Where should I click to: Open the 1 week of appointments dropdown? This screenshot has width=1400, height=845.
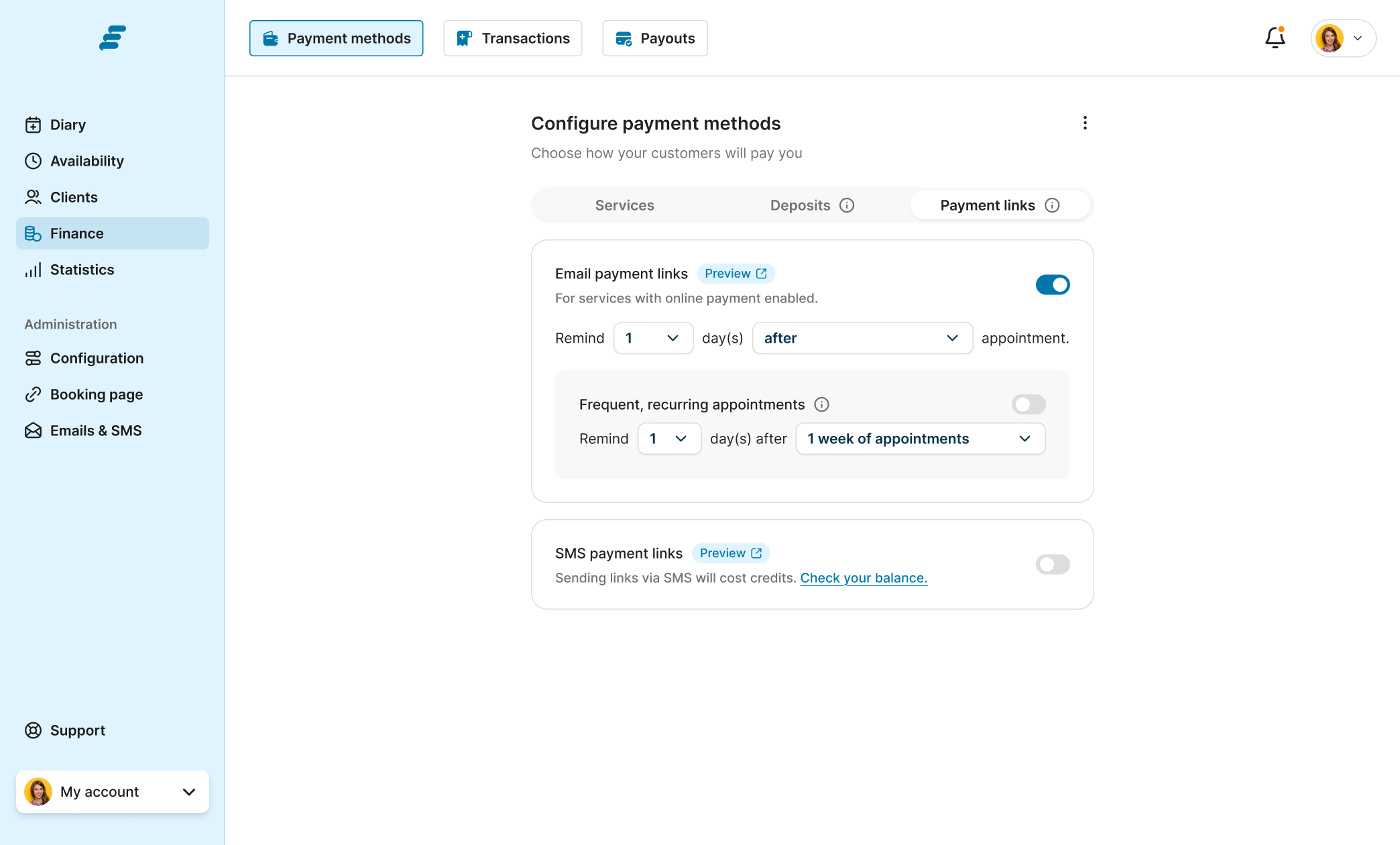coord(920,439)
